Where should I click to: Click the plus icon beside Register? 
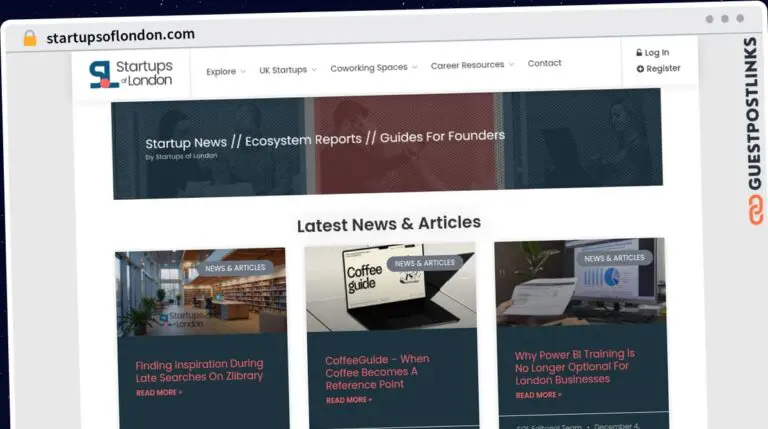(640, 69)
